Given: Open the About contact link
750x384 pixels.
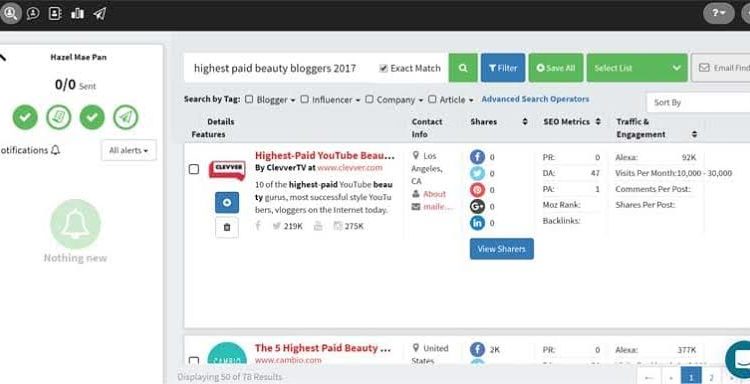Looking at the screenshot, I should point(434,194).
